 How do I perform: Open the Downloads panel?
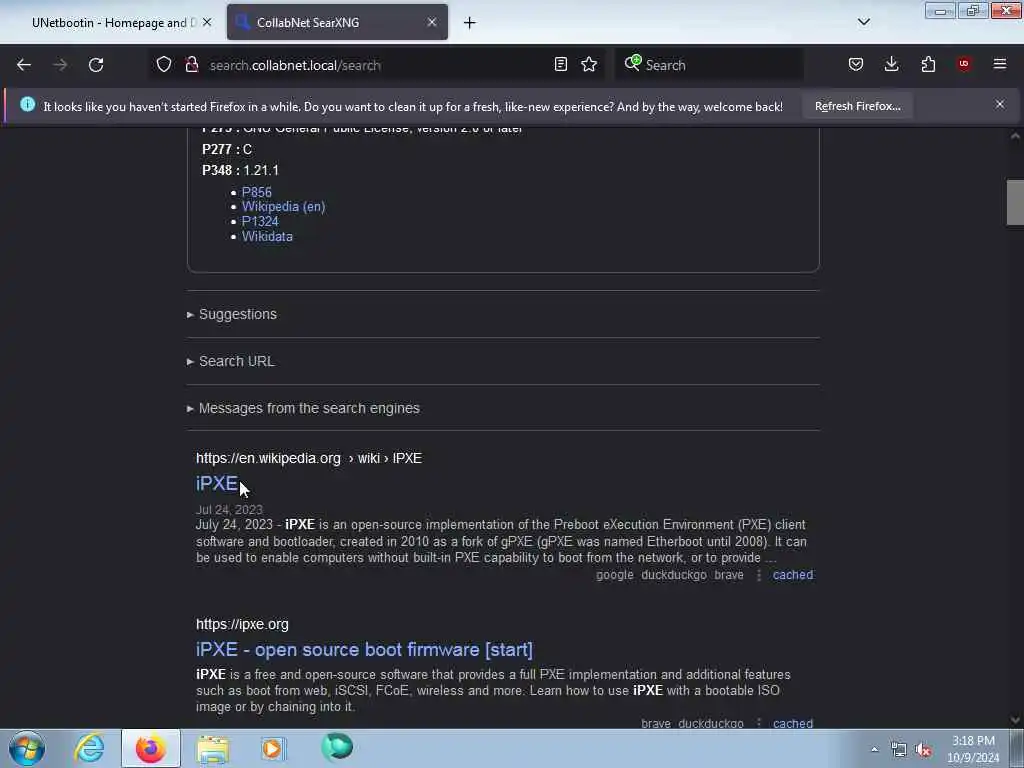pyautogui.click(x=891, y=65)
